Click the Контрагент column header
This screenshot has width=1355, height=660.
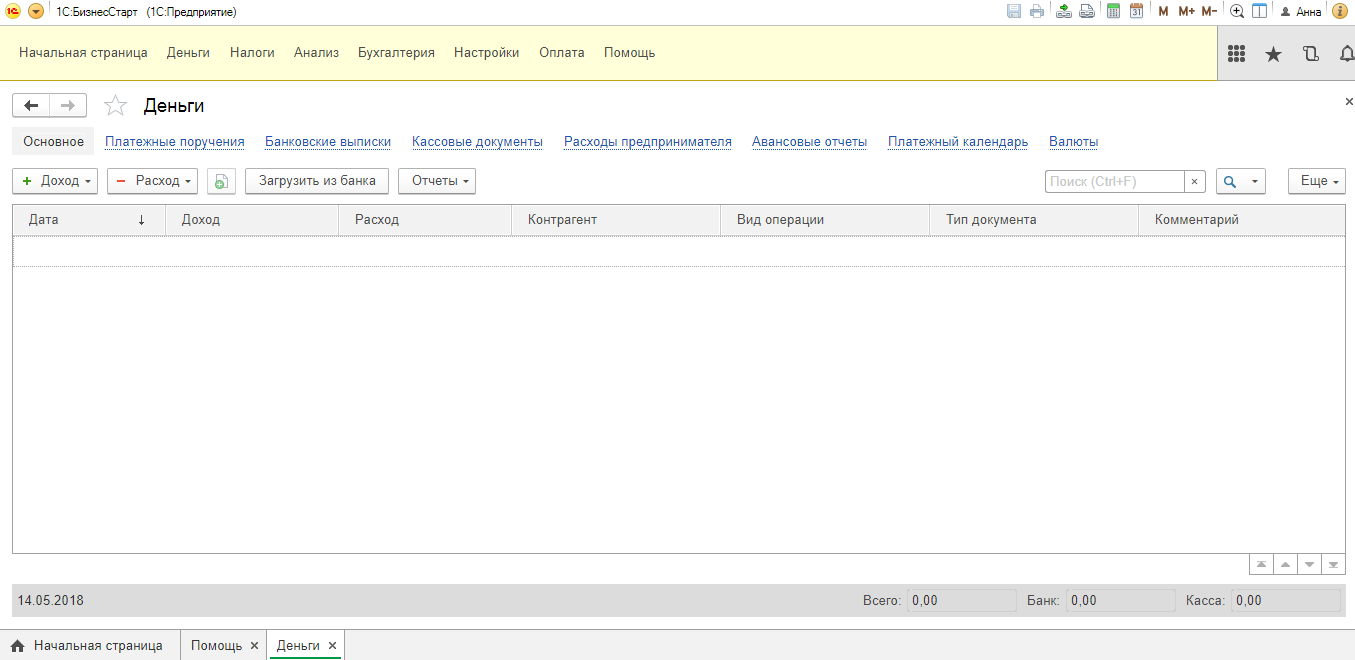point(616,220)
